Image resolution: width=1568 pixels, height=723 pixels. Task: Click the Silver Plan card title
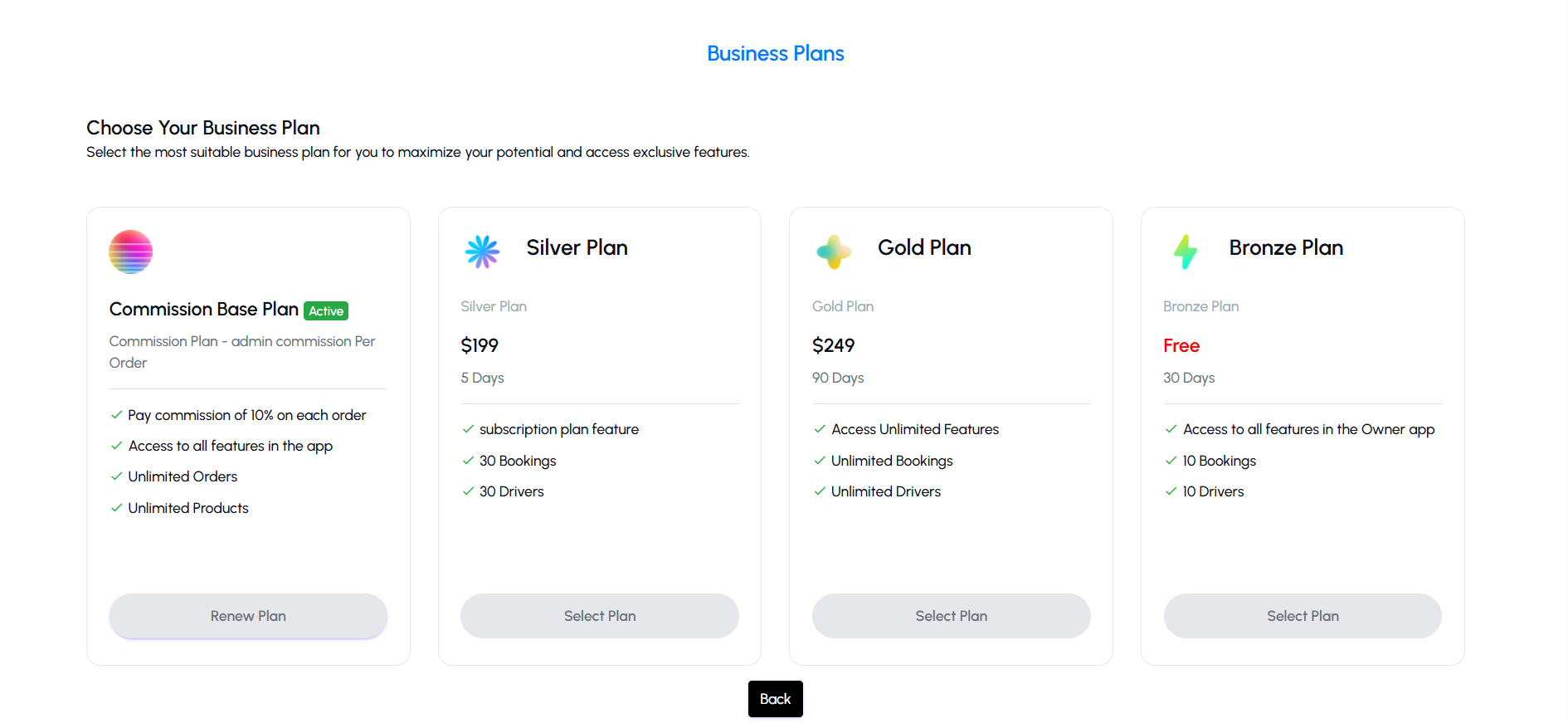pyautogui.click(x=577, y=247)
